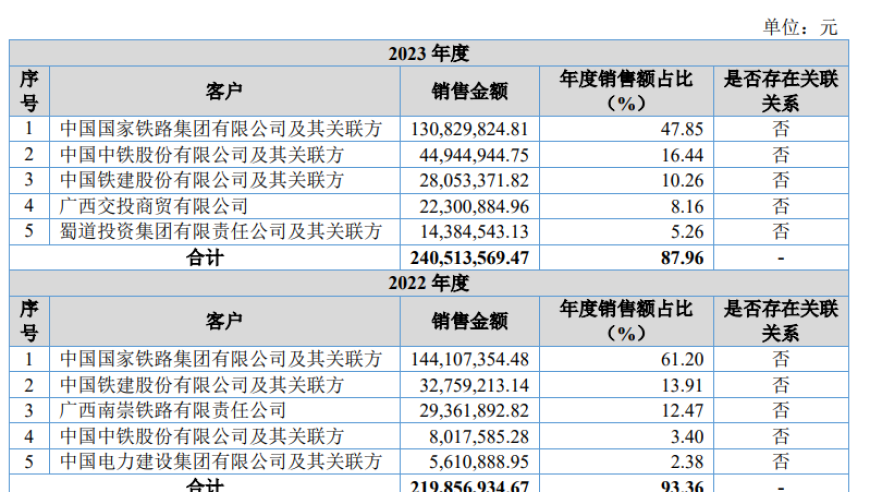
Task: Click sales amount 32,759,213.14
Action: (474, 385)
